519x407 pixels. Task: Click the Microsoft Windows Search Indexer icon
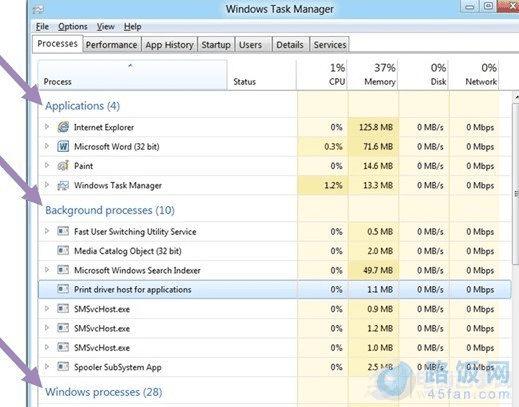coord(63,270)
